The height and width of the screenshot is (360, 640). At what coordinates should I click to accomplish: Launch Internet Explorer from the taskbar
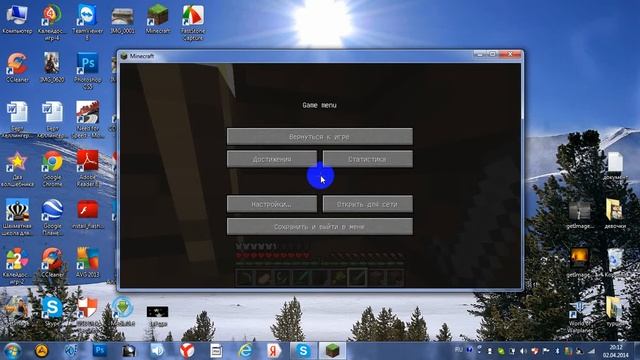(x=245, y=351)
